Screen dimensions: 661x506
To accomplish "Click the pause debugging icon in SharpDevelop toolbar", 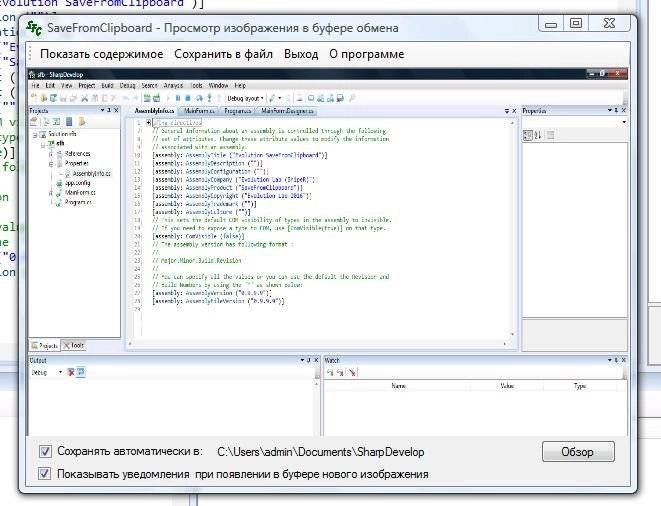I will (178, 98).
